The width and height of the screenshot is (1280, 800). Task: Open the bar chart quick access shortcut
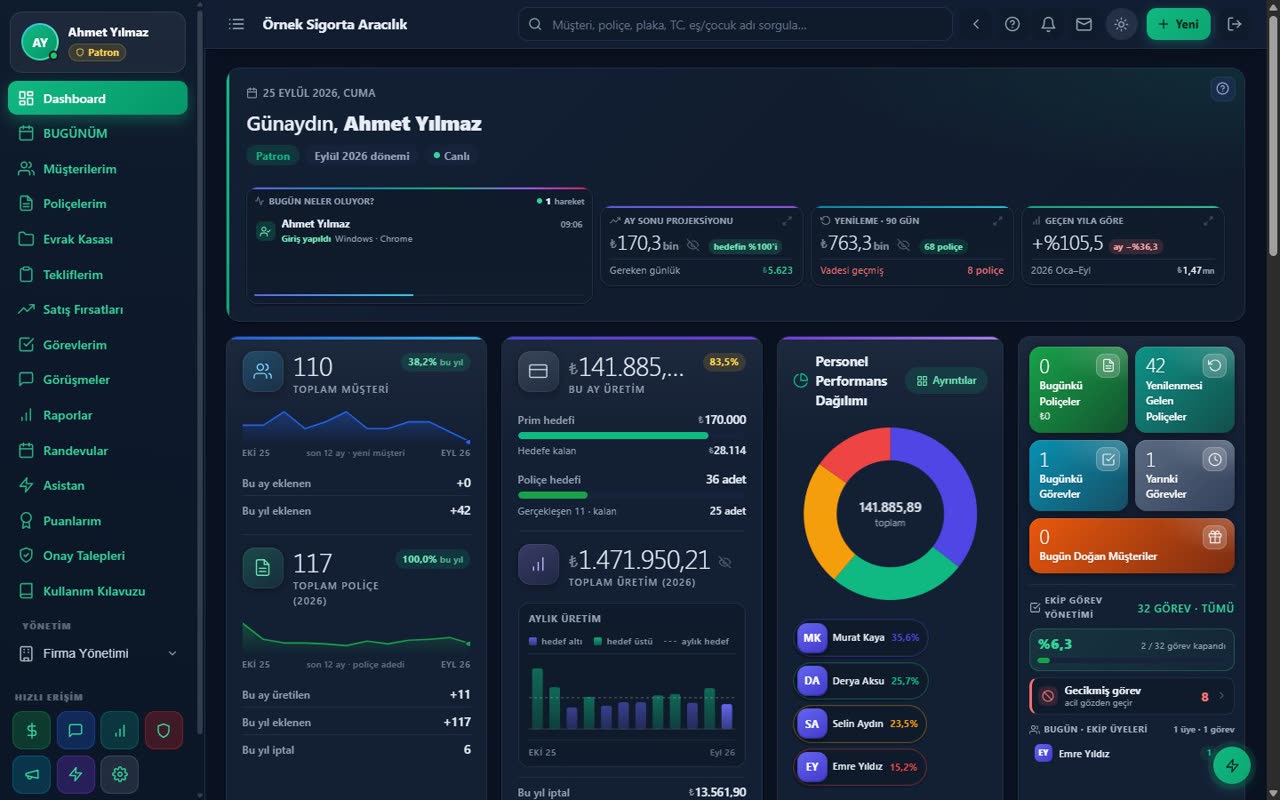[120, 730]
